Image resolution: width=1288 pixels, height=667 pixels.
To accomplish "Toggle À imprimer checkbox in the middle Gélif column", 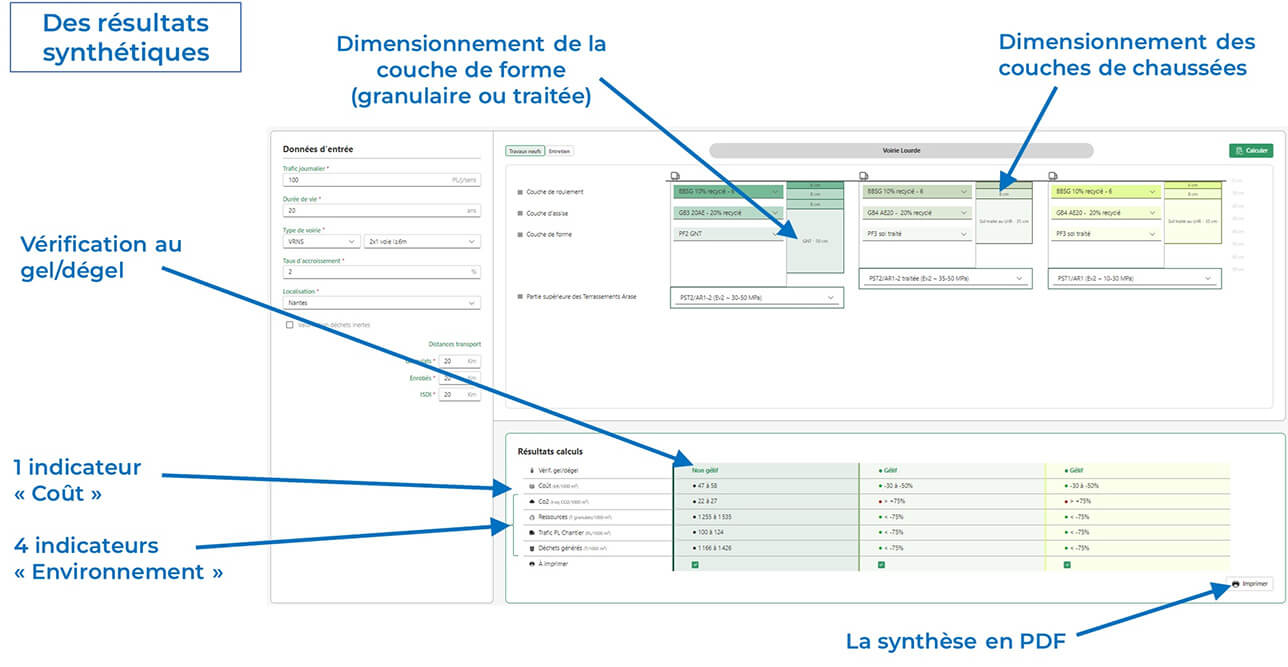I will (881, 564).
